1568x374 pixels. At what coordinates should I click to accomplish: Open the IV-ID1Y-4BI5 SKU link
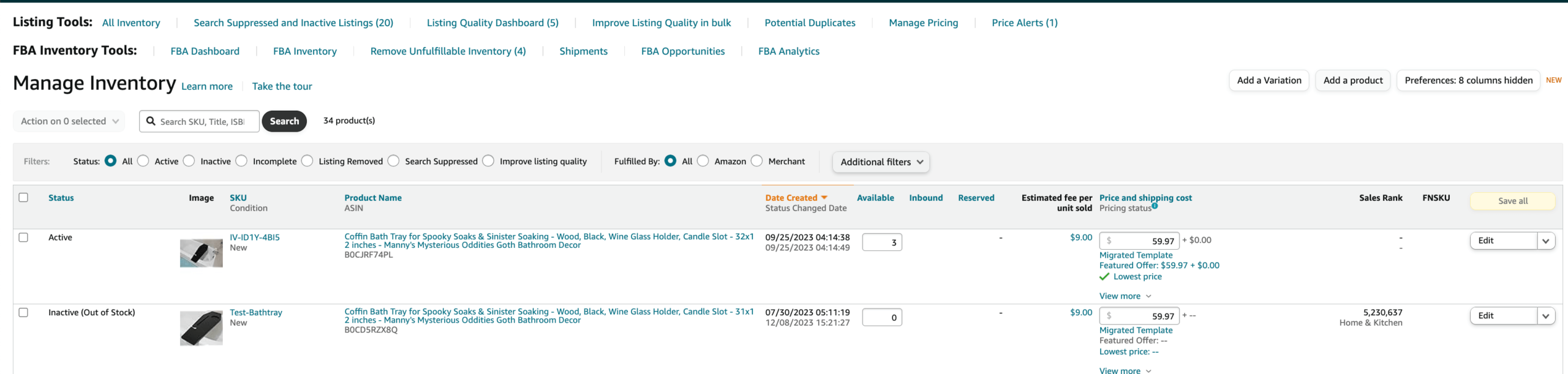click(x=255, y=237)
